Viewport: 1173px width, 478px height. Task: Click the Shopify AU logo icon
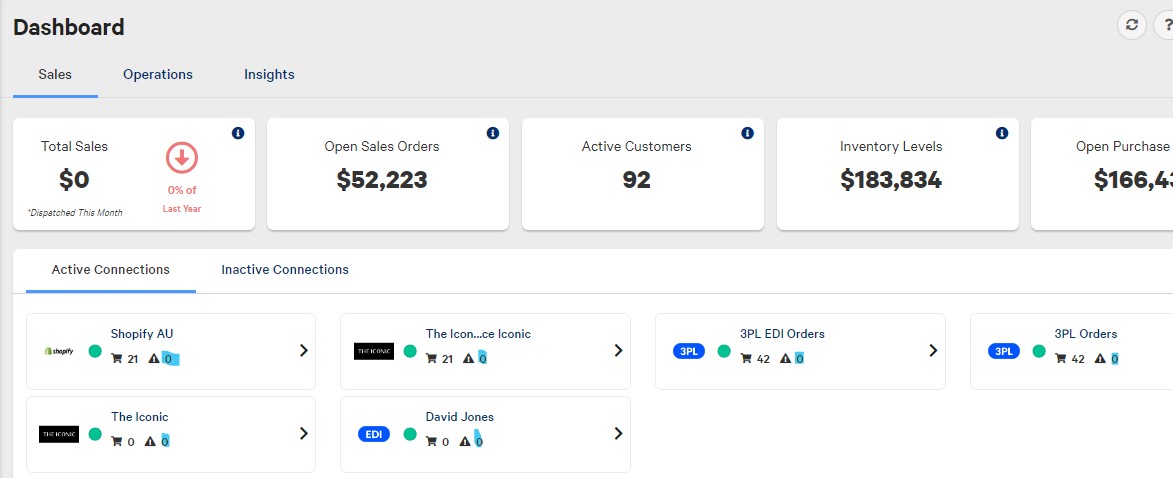(x=59, y=351)
